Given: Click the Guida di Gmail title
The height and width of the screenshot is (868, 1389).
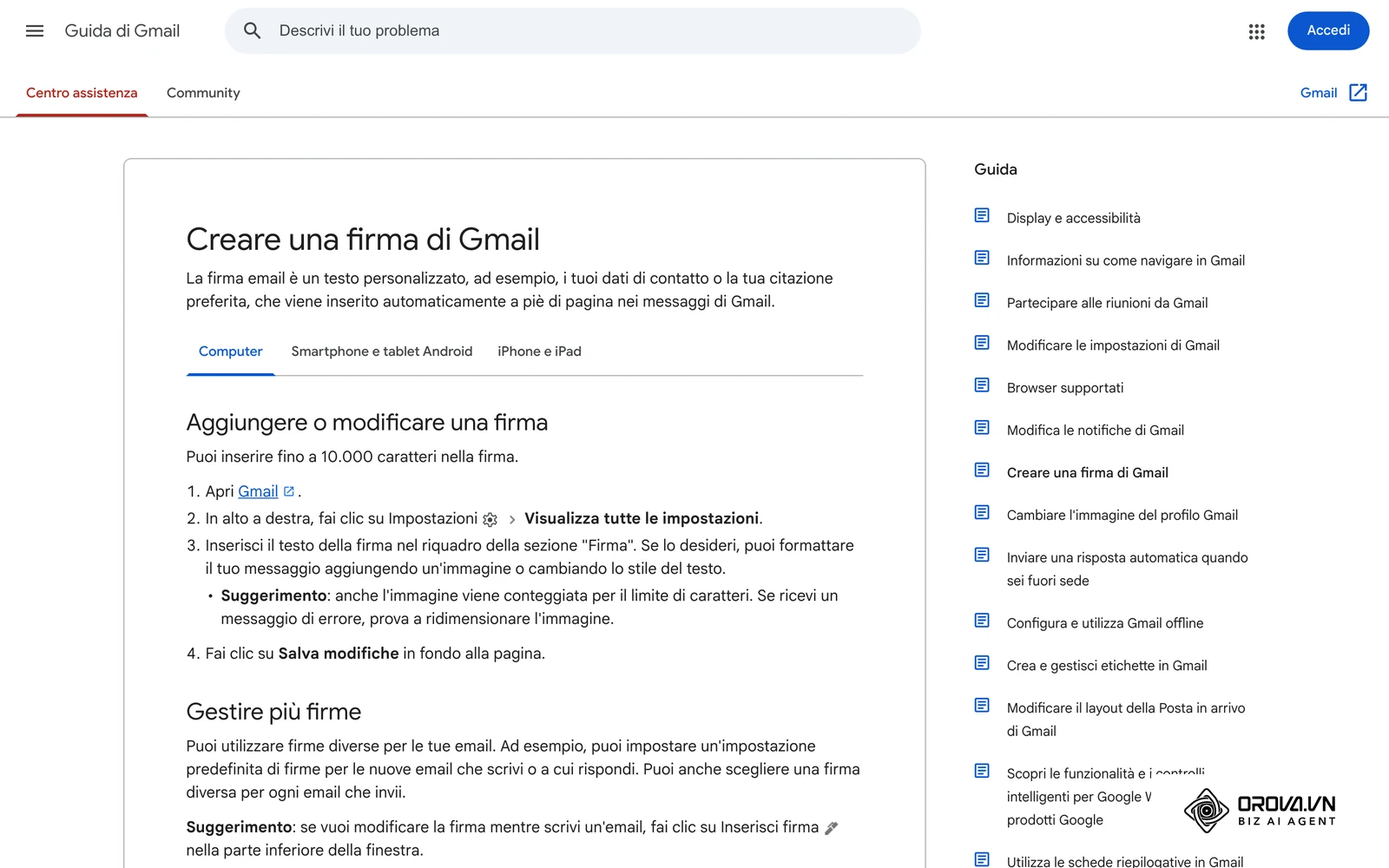Looking at the screenshot, I should [x=122, y=31].
